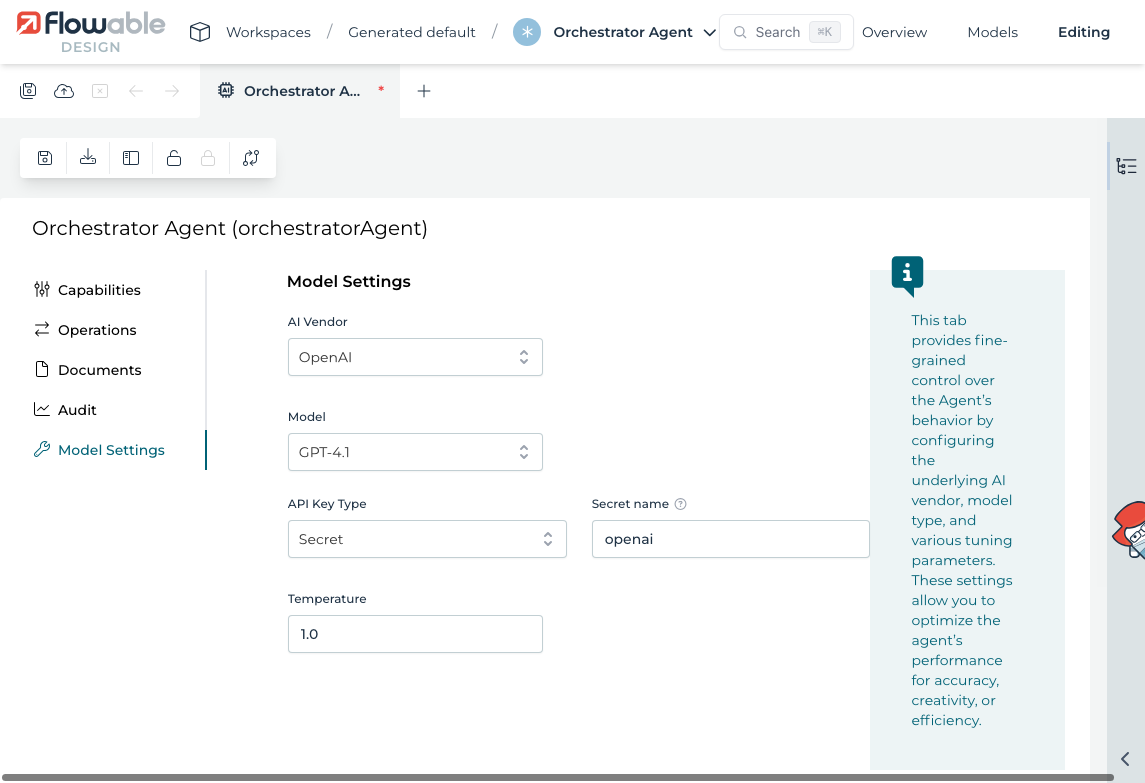Open the Model GPT-4.1 dropdown

(x=414, y=452)
